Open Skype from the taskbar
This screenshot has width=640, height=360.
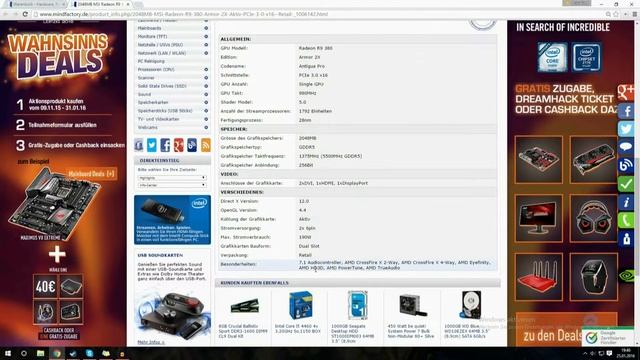(x=89, y=353)
